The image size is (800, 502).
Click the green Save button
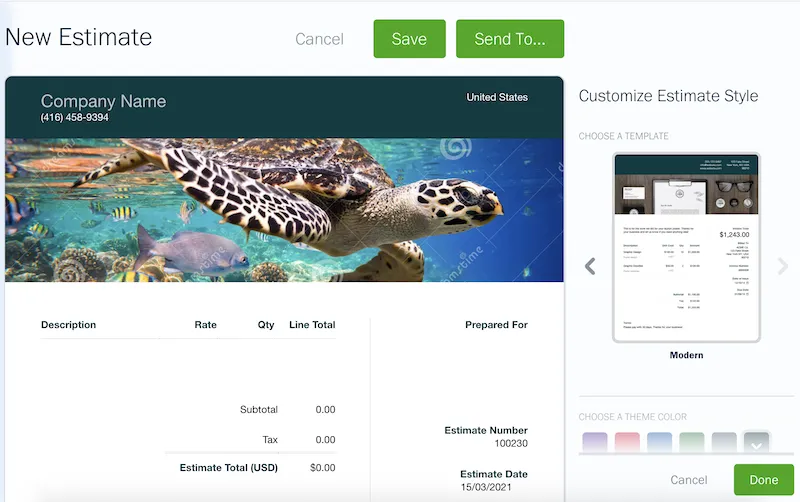pos(409,39)
